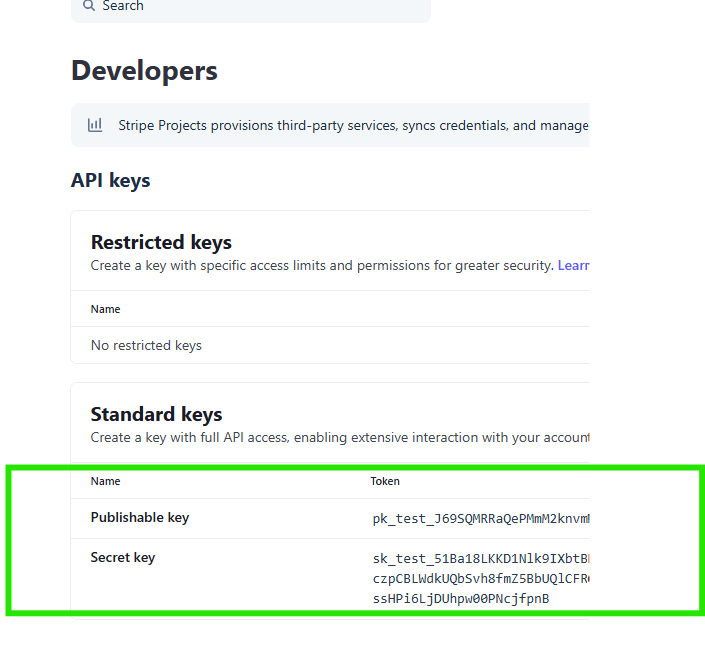The width and height of the screenshot is (705, 661).
Task: Click the bar chart icon in Stripe Projects banner
Action: (x=95, y=125)
